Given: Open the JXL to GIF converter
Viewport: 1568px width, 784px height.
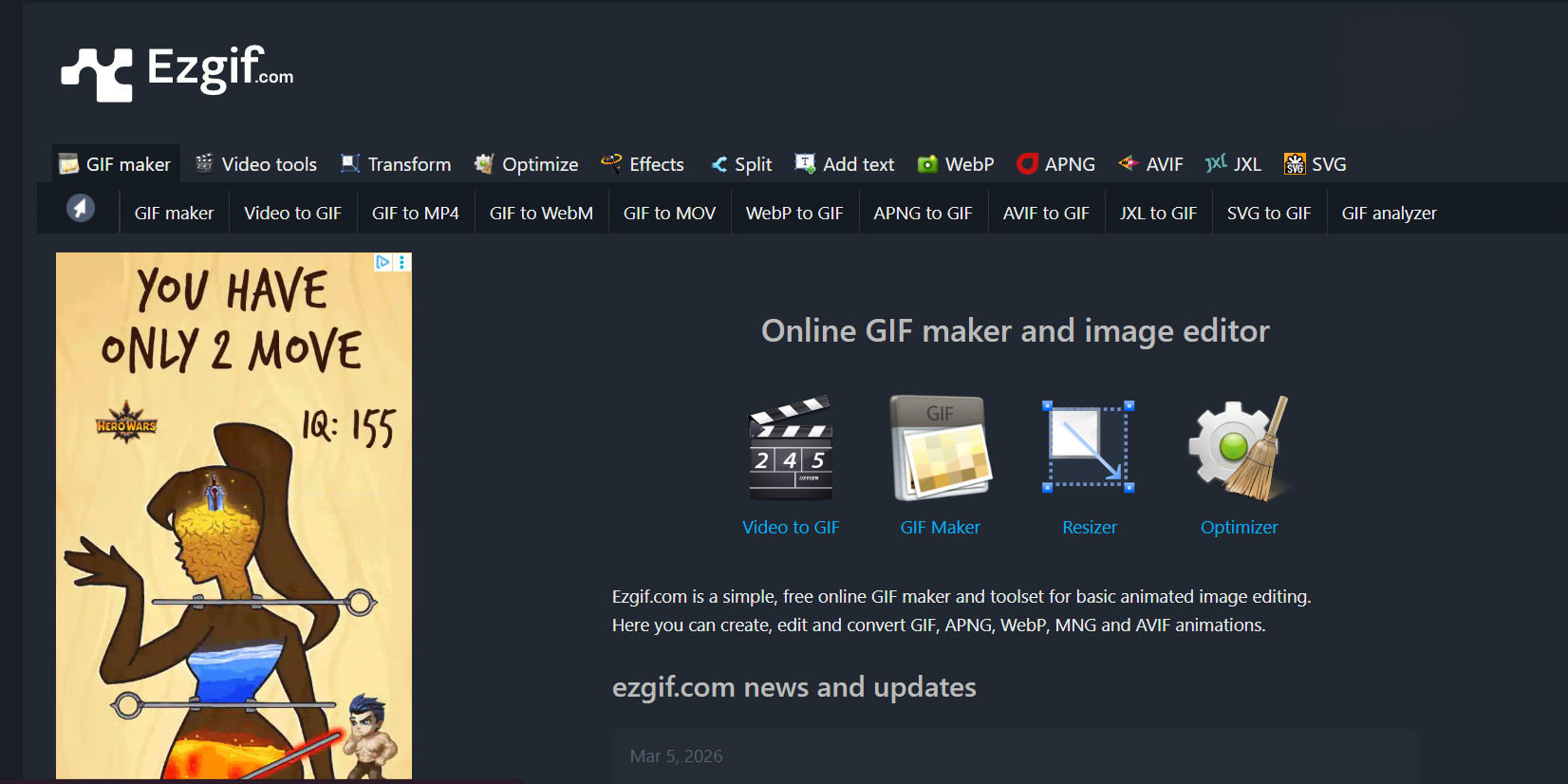Looking at the screenshot, I should click(x=1158, y=214).
